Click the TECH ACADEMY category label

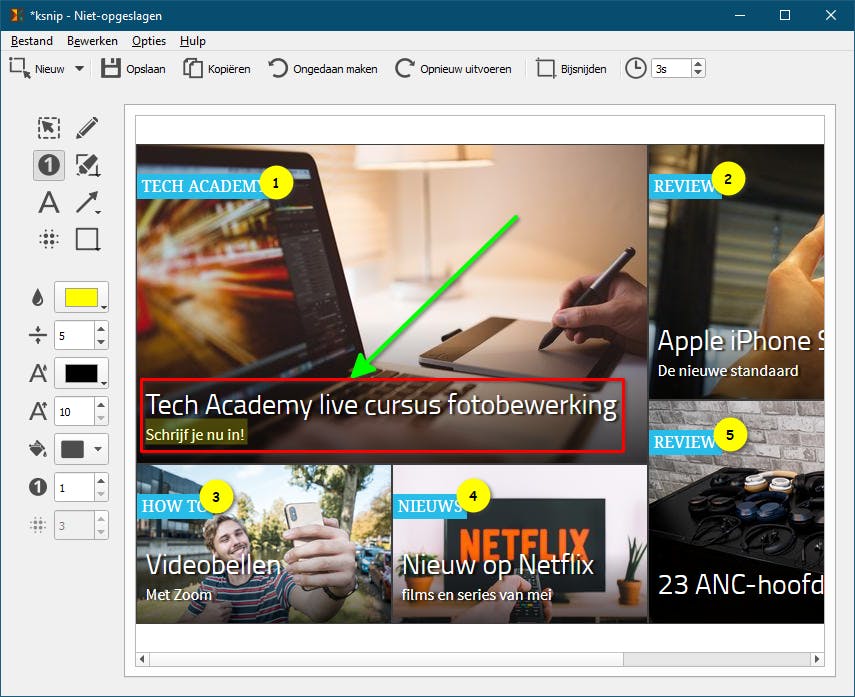tap(201, 186)
